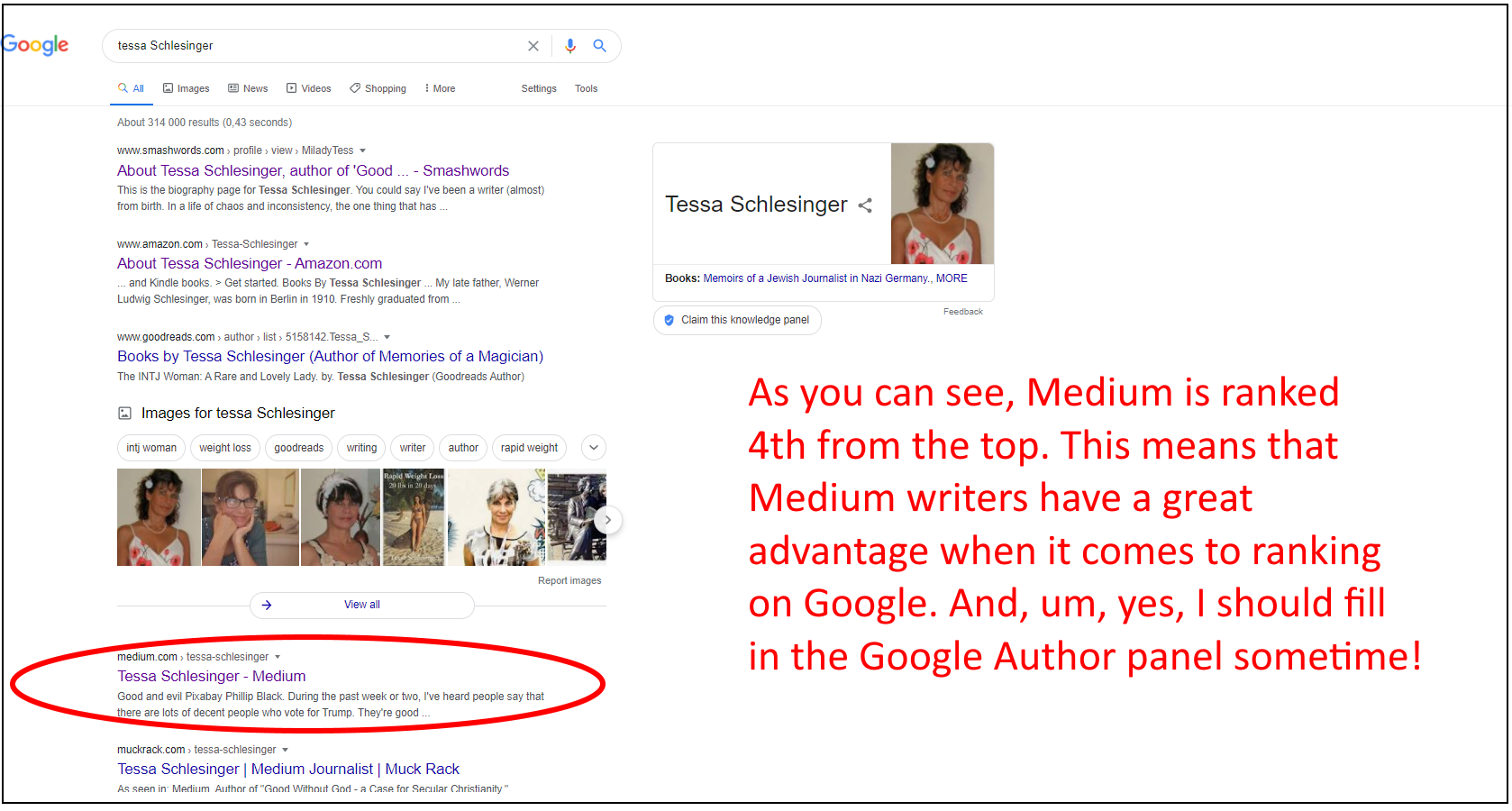Select the author filter chip
The height and width of the screenshot is (811, 1512).
[463, 448]
